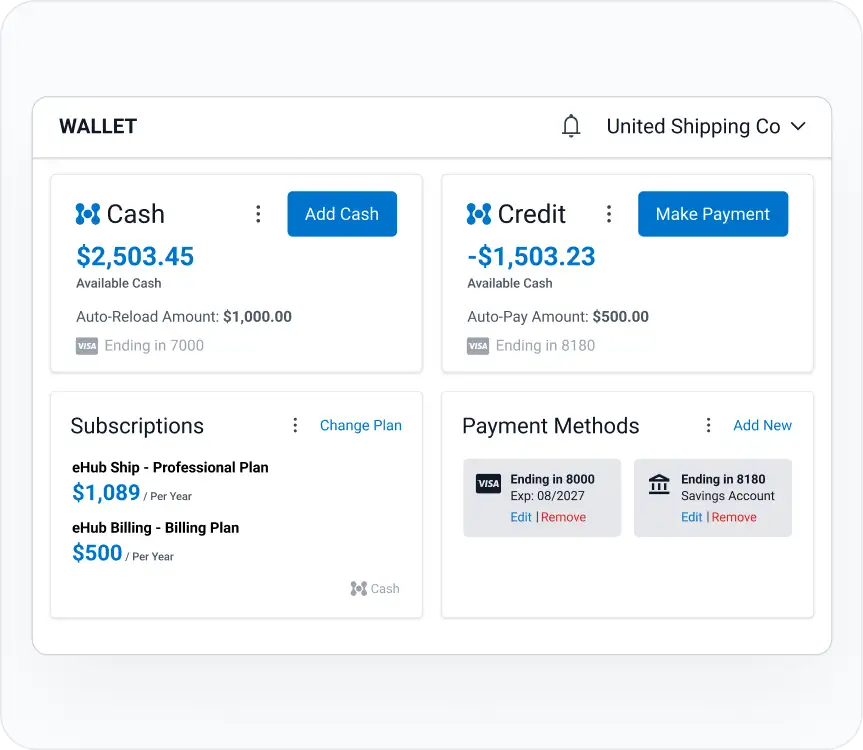Open Credit card three-dot options menu

click(x=608, y=214)
